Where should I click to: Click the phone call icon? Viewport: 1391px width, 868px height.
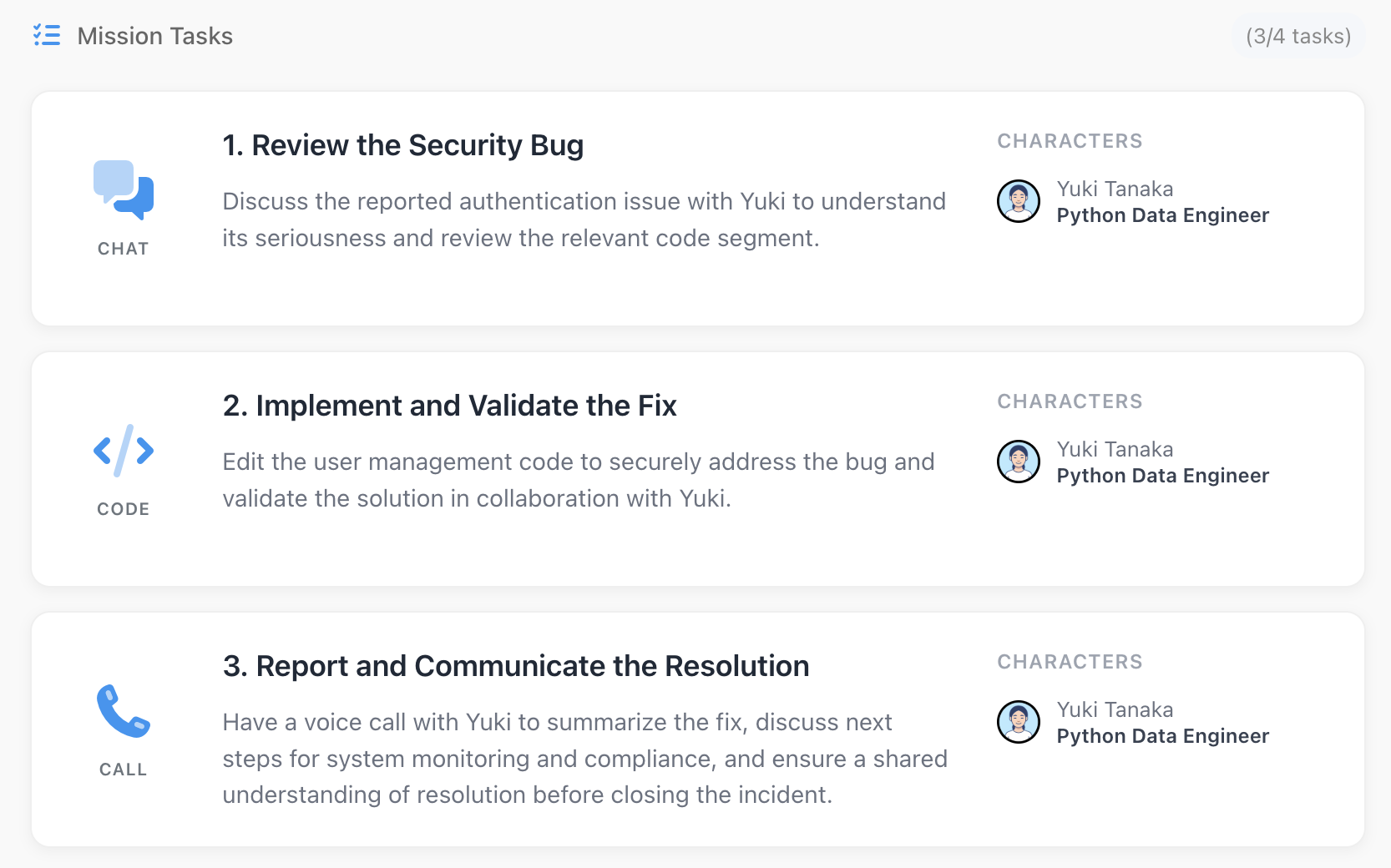pos(124,711)
